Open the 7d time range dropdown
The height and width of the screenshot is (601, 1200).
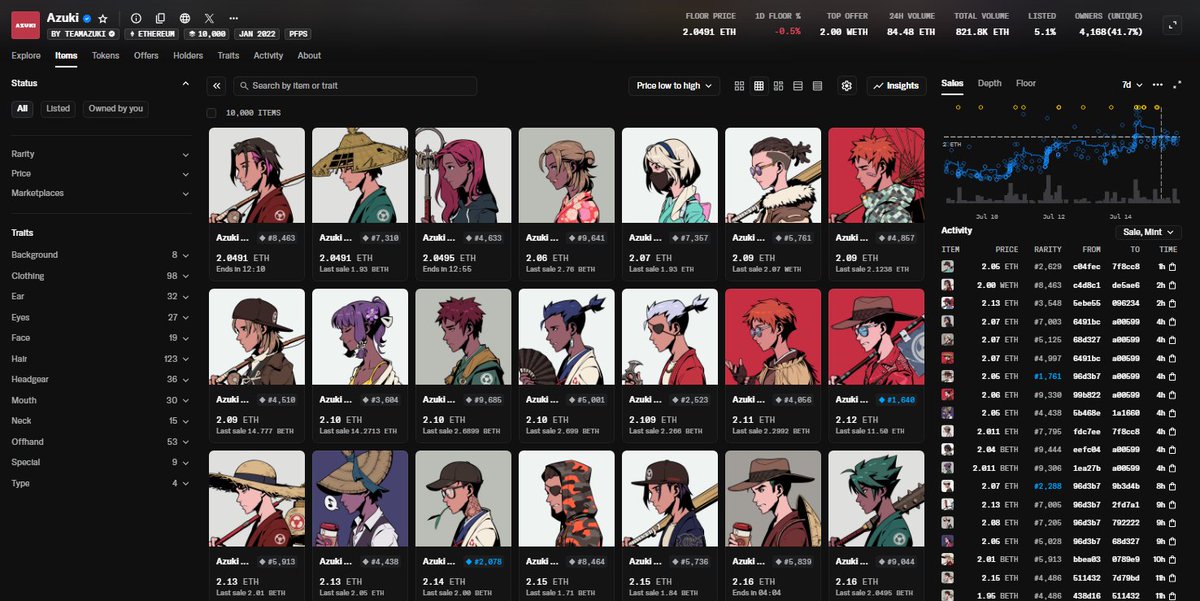click(1132, 85)
